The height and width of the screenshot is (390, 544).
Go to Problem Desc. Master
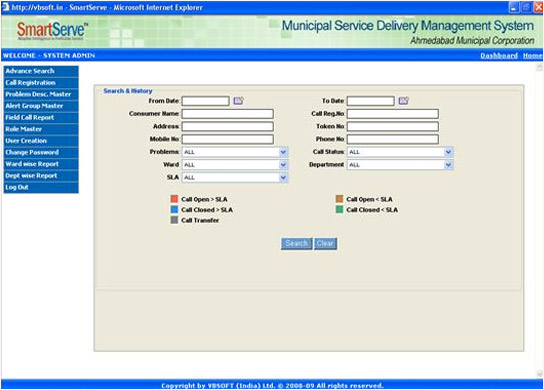41,94
